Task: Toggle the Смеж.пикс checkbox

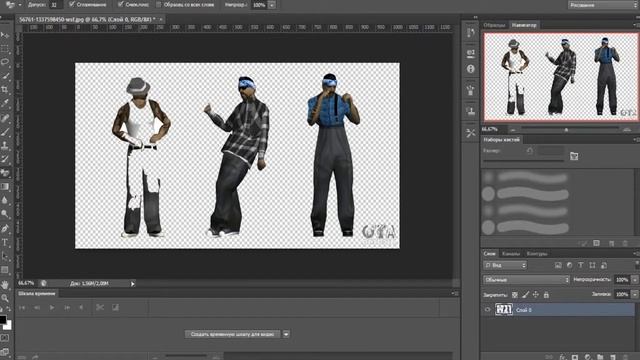Action: [120, 4]
